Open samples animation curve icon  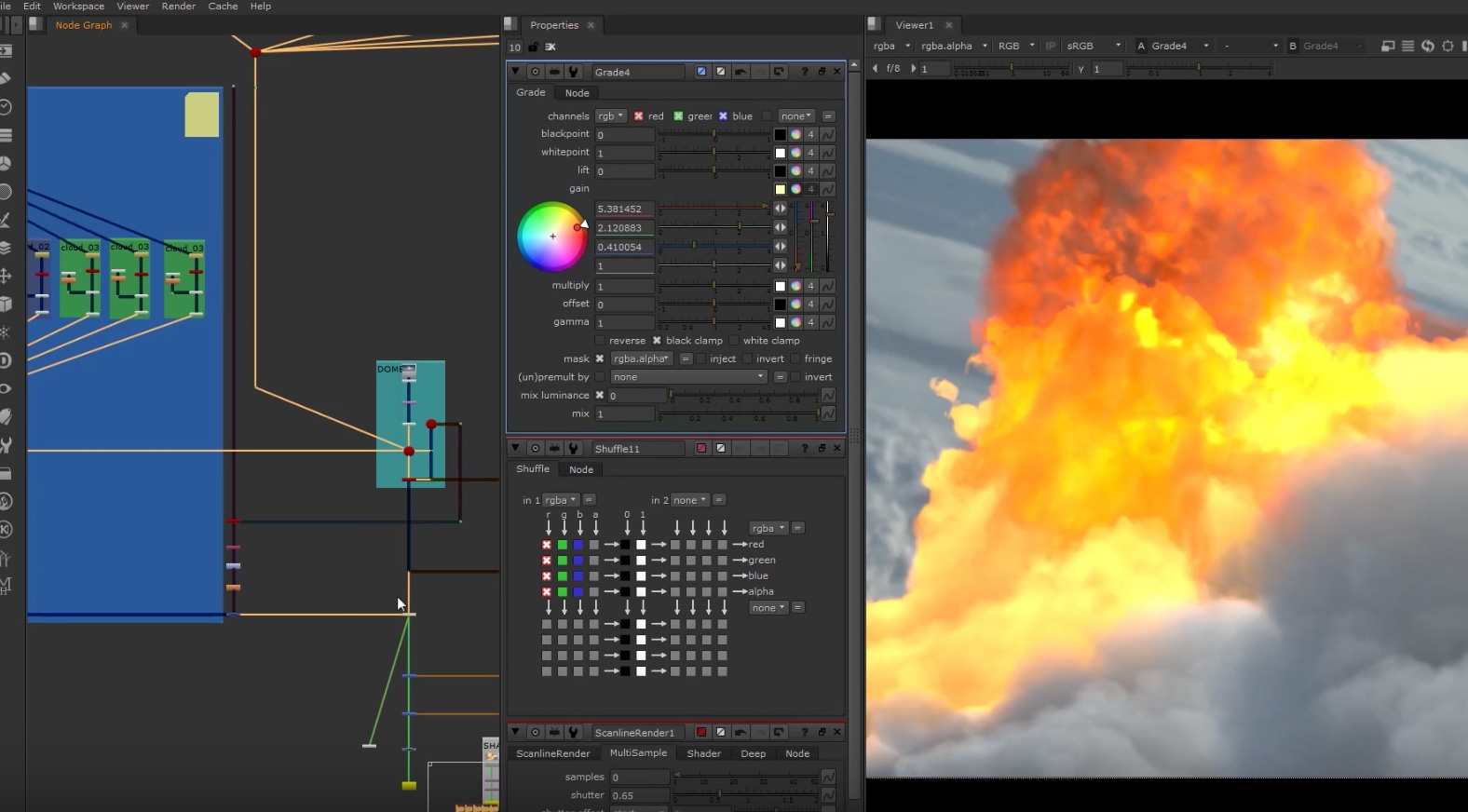(x=828, y=777)
